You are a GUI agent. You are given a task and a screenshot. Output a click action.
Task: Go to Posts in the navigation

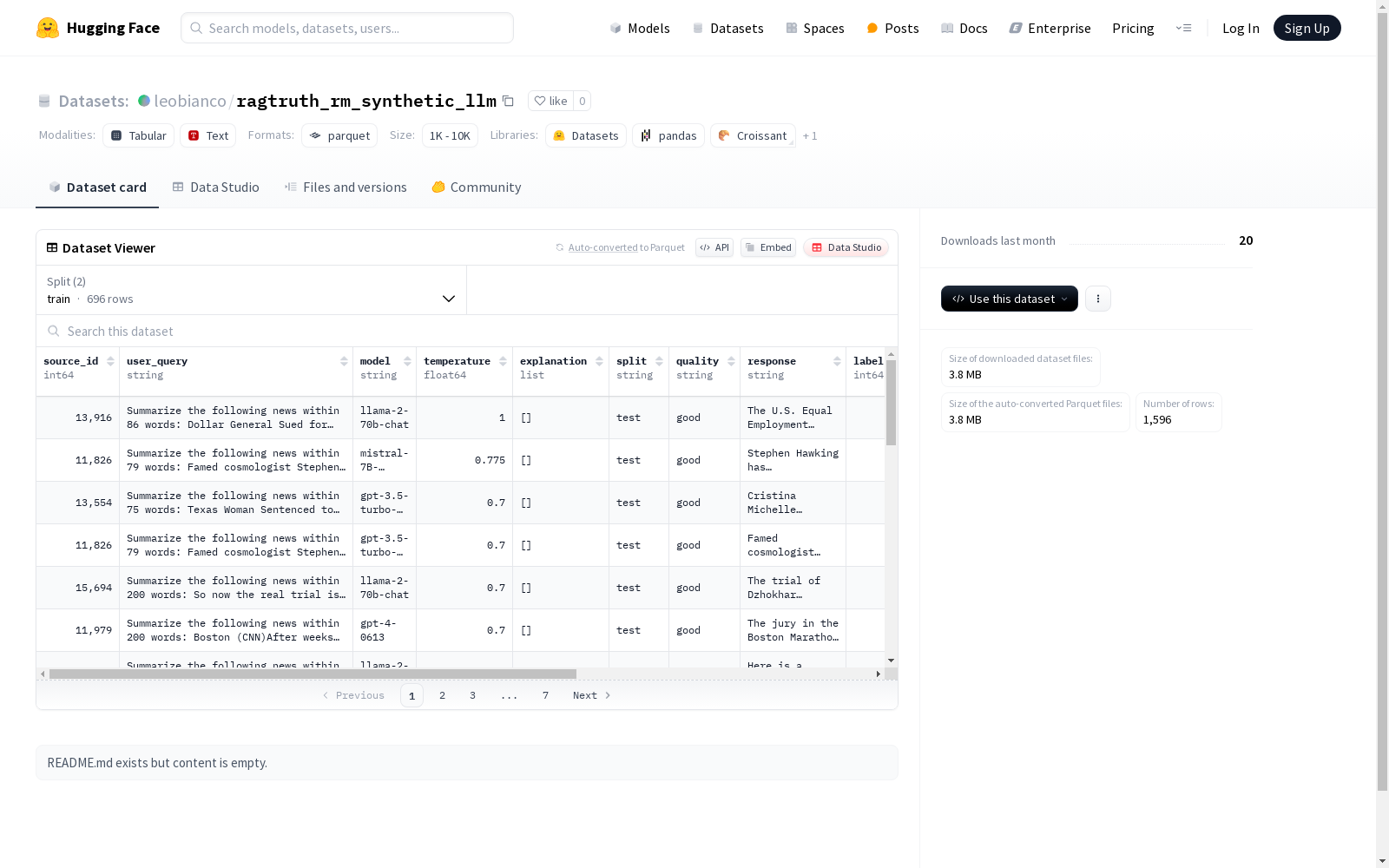click(893, 28)
